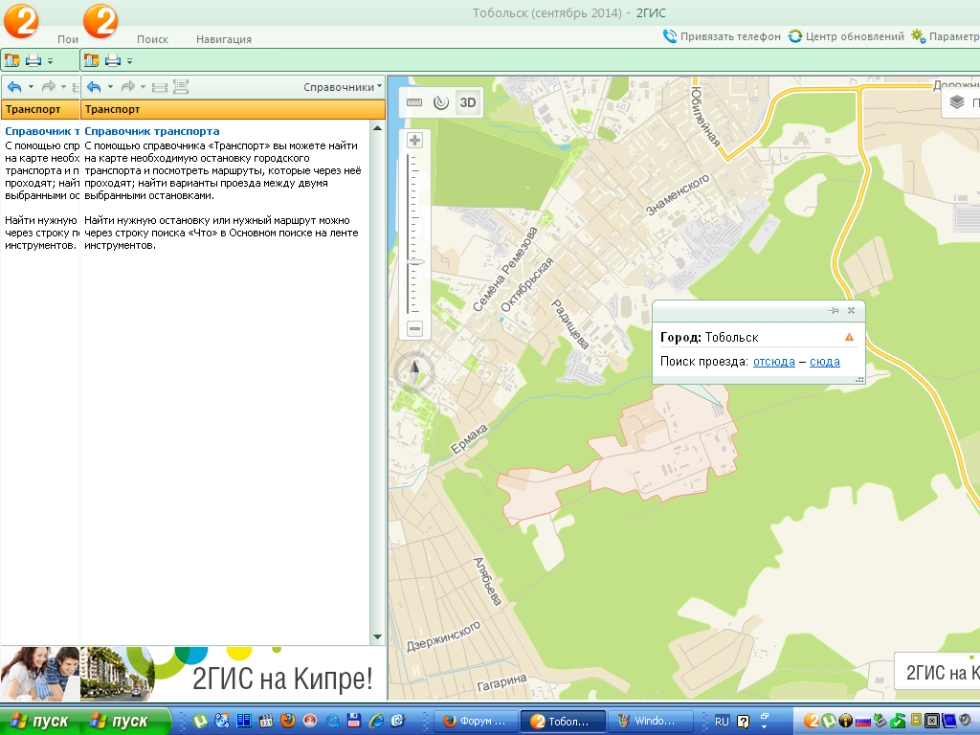Click the orange warning triangle in the popup

click(x=849, y=338)
